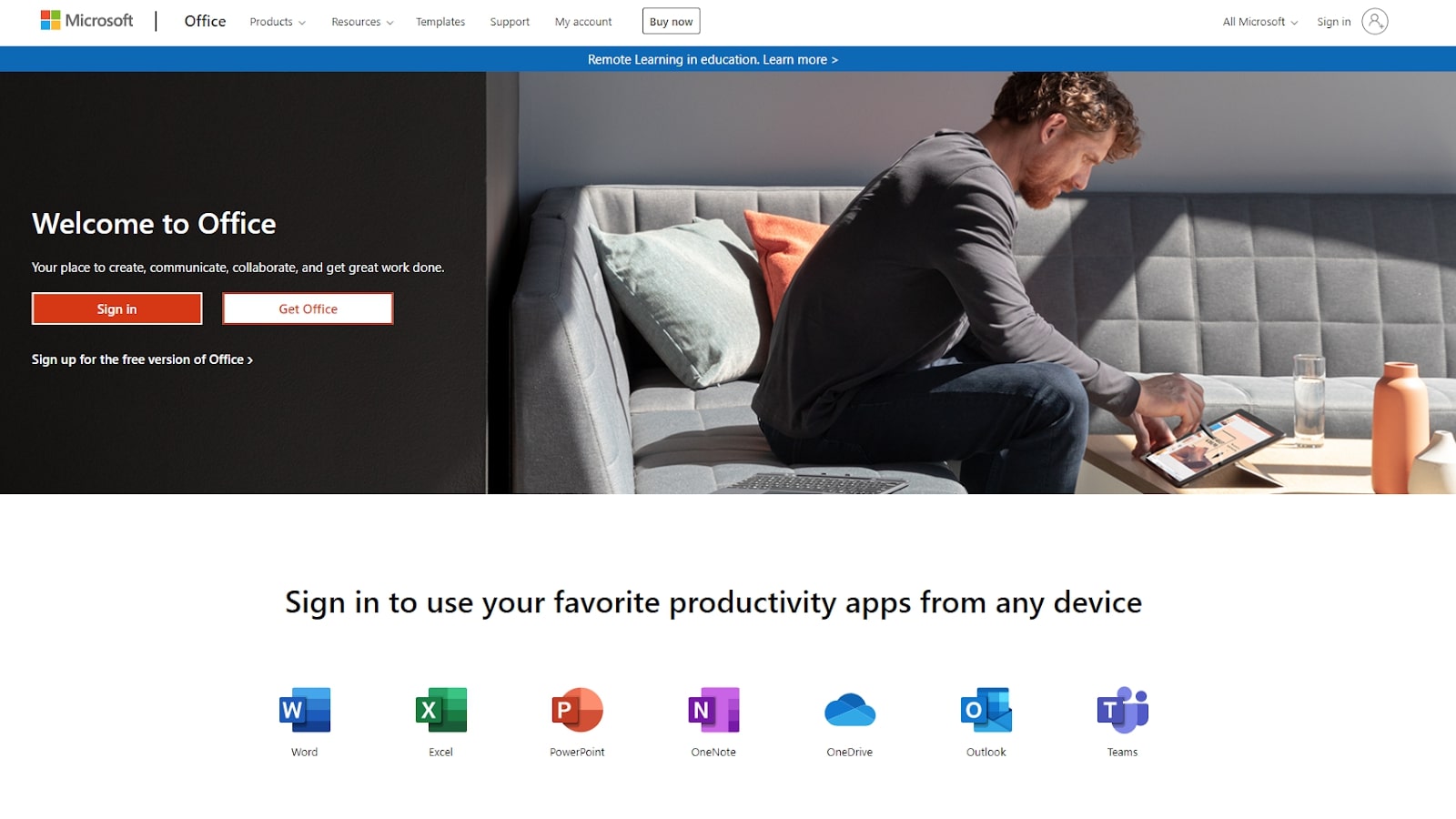Click the user account avatar icon
Viewport: 1456px width, 819px height.
(1375, 21)
